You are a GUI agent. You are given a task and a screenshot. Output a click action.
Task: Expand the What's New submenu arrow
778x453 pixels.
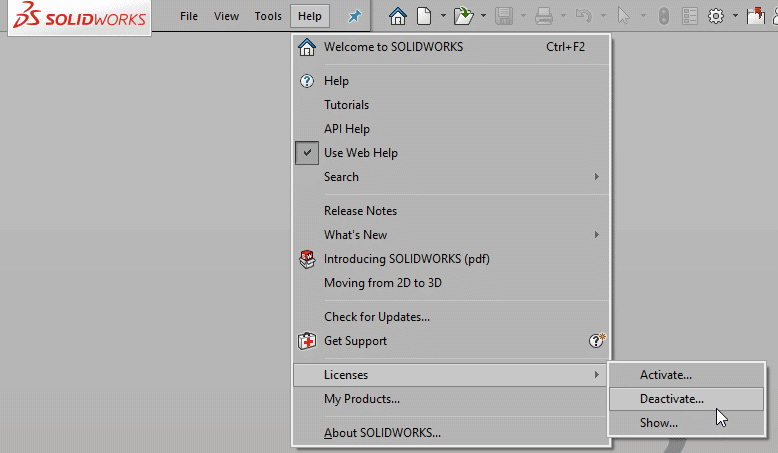click(x=596, y=235)
